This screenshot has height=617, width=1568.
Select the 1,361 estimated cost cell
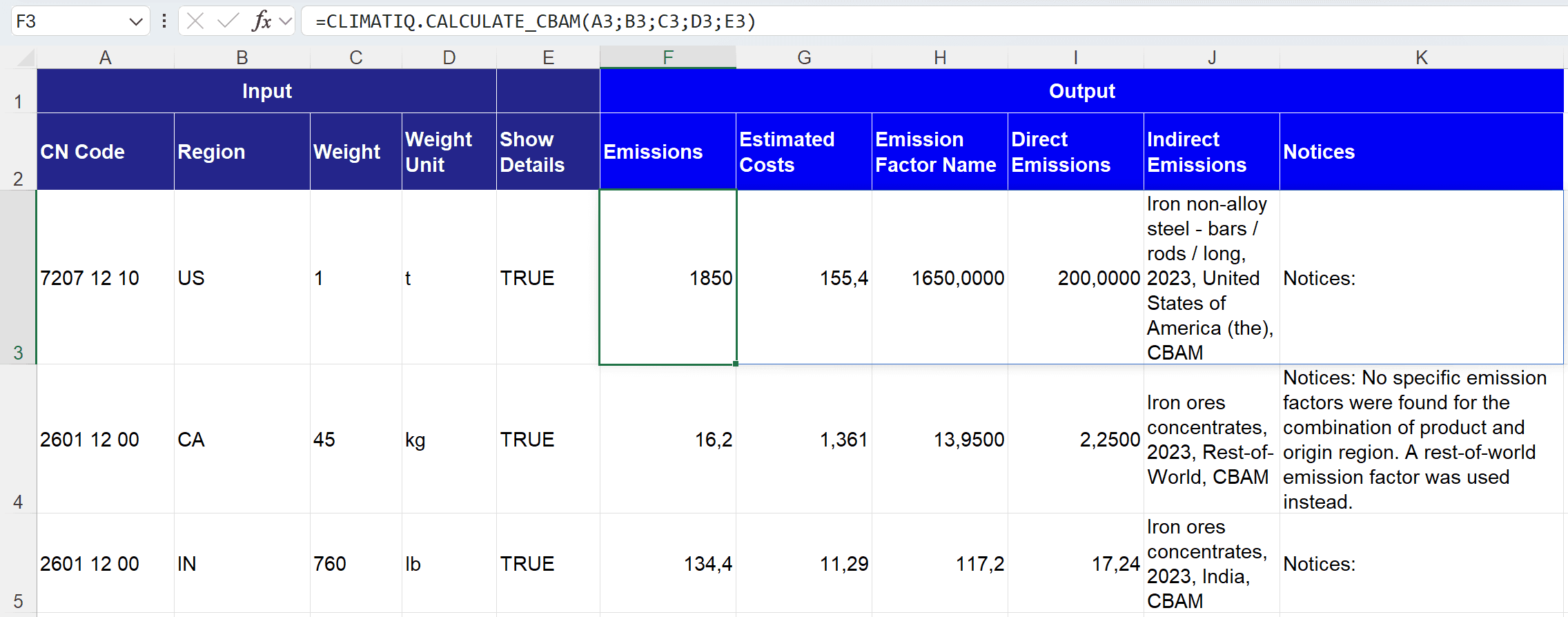pos(803,439)
